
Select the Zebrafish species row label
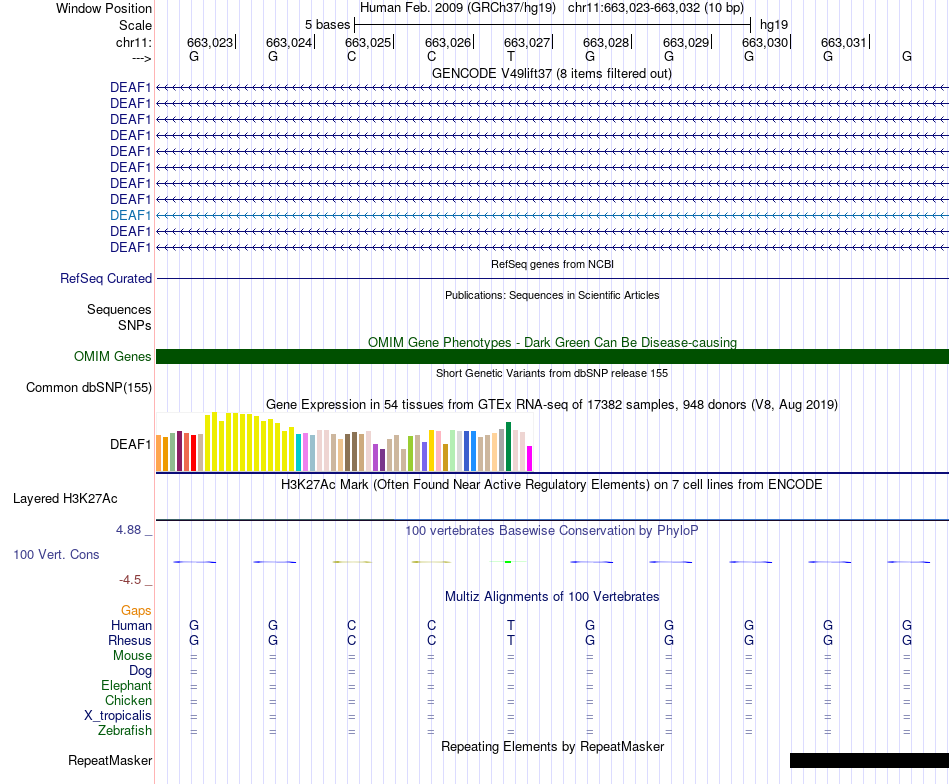click(125, 730)
